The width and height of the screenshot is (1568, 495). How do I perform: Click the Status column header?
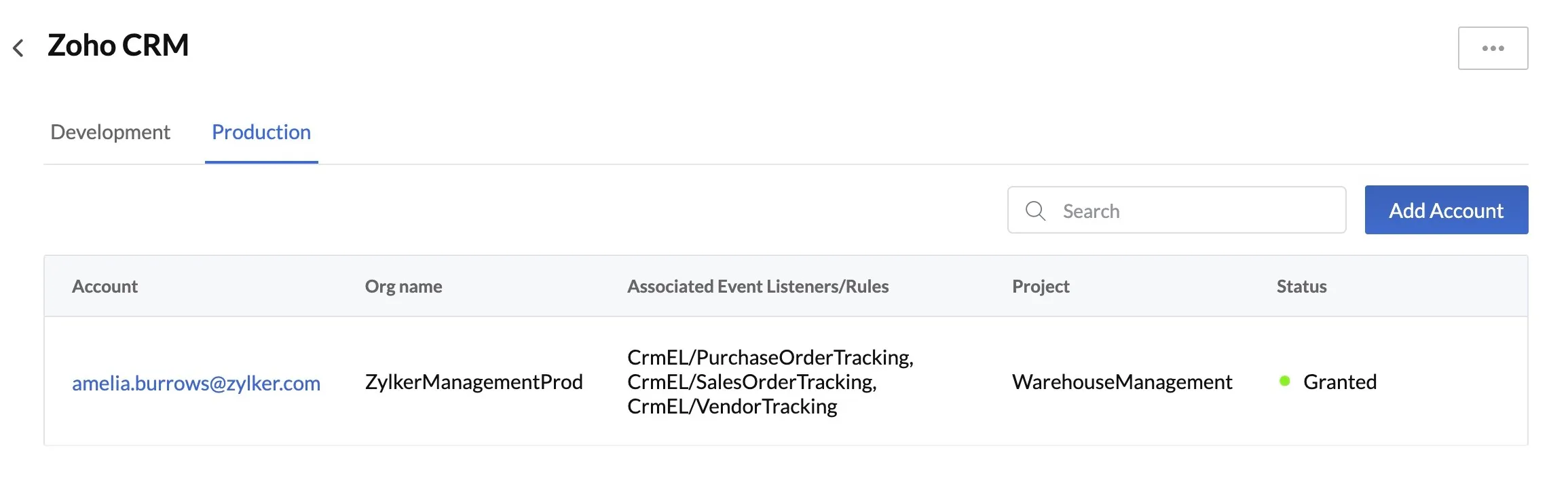(x=1301, y=287)
